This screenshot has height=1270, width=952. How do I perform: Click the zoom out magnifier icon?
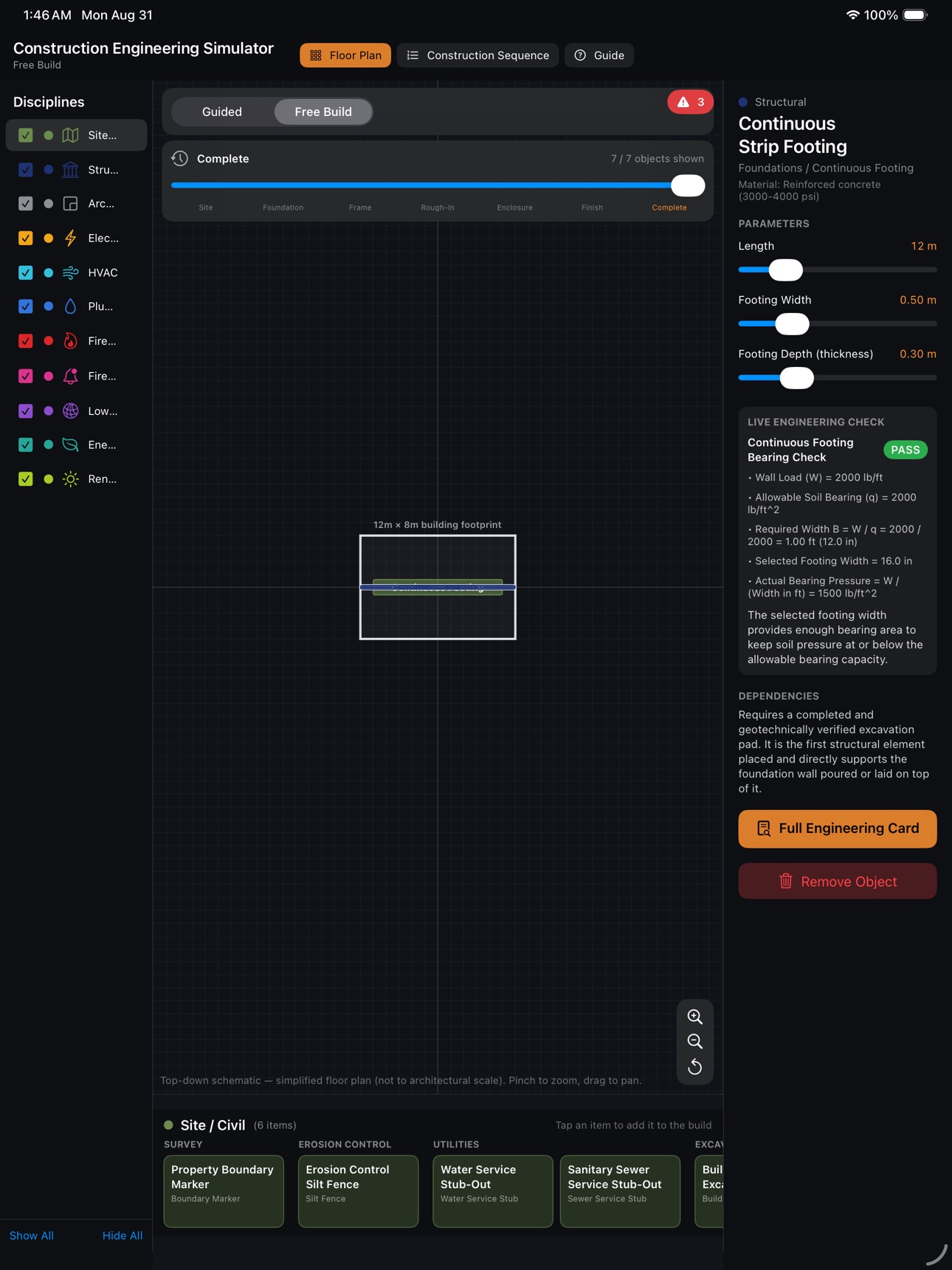coord(694,1042)
